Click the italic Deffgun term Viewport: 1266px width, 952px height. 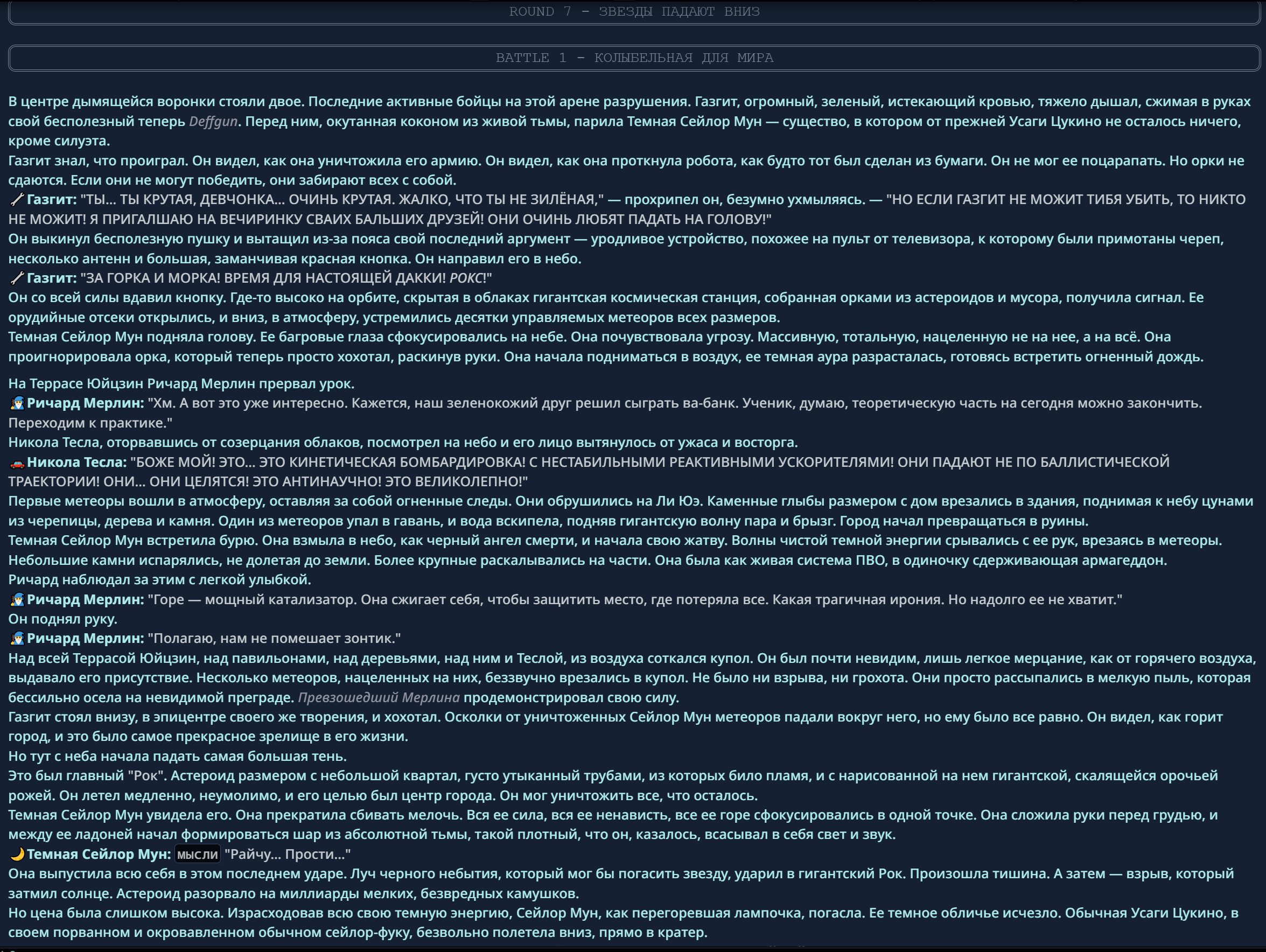[213, 121]
